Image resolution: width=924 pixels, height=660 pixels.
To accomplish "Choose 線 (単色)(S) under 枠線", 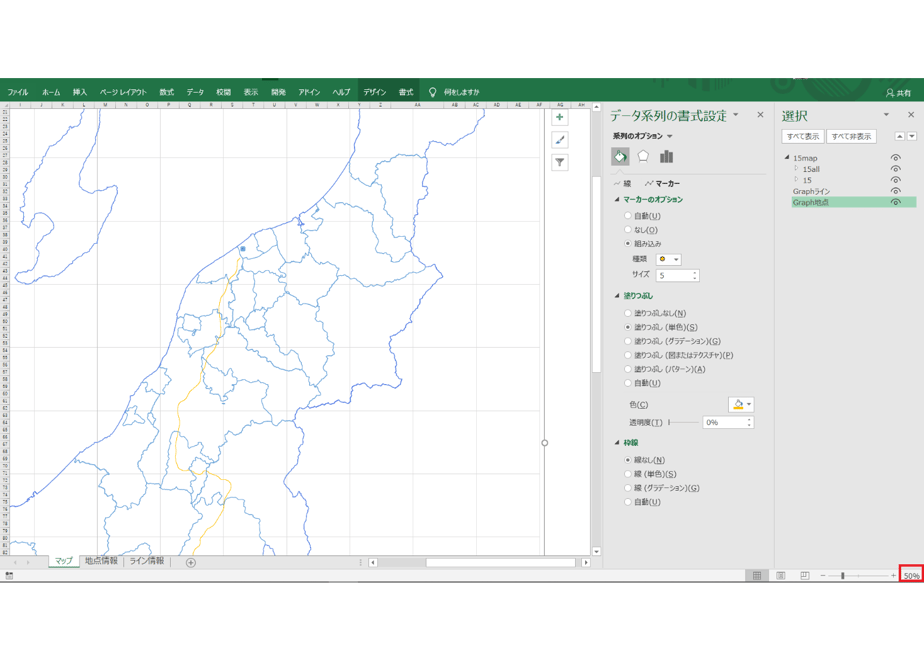I will click(628, 474).
